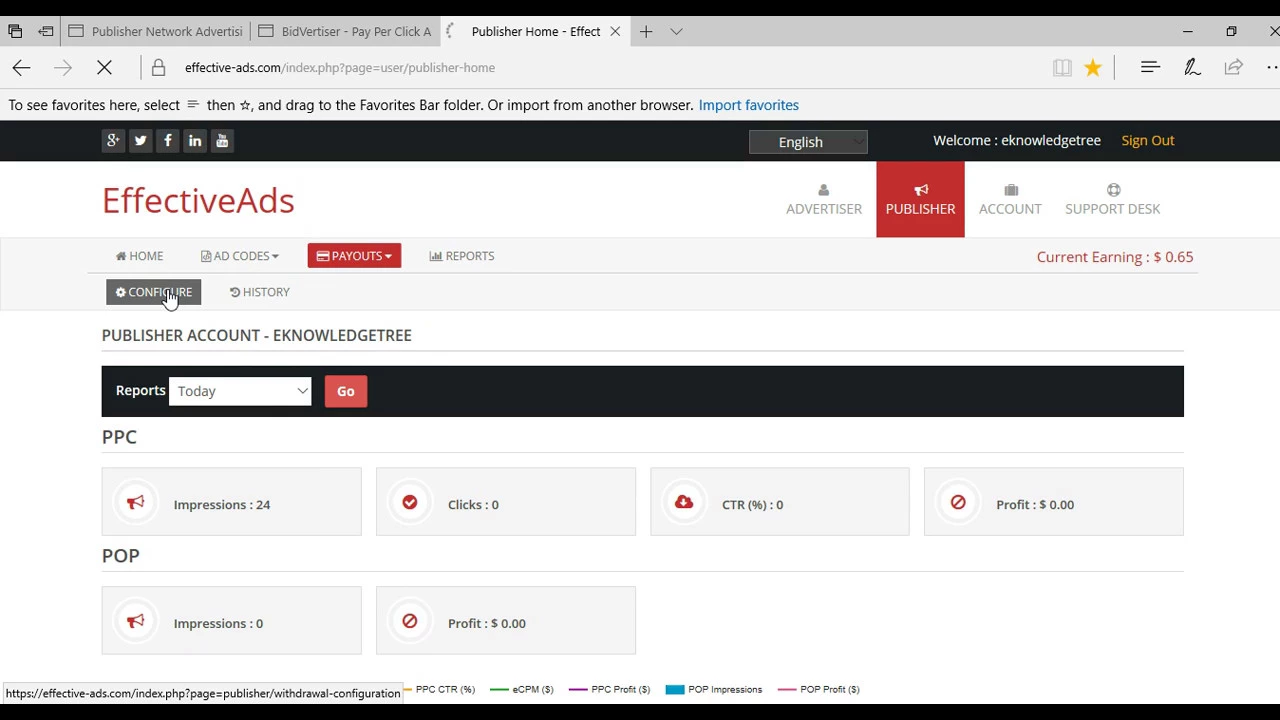Open the language English dropdown
This screenshot has width=1280, height=720.
pyautogui.click(x=808, y=142)
